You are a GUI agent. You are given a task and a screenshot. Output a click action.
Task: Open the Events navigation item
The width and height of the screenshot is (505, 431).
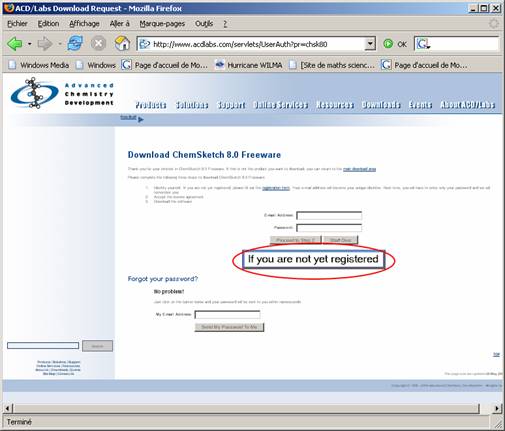click(x=420, y=105)
